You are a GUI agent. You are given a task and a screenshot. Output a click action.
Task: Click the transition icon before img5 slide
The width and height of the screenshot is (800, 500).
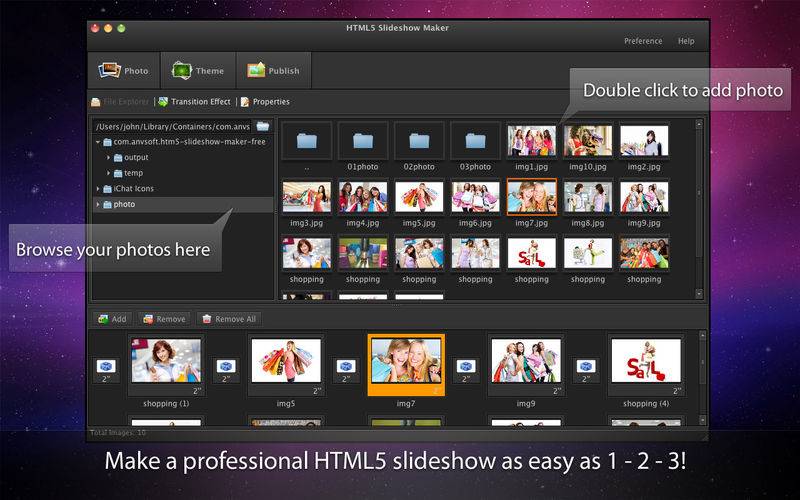[x=226, y=366]
